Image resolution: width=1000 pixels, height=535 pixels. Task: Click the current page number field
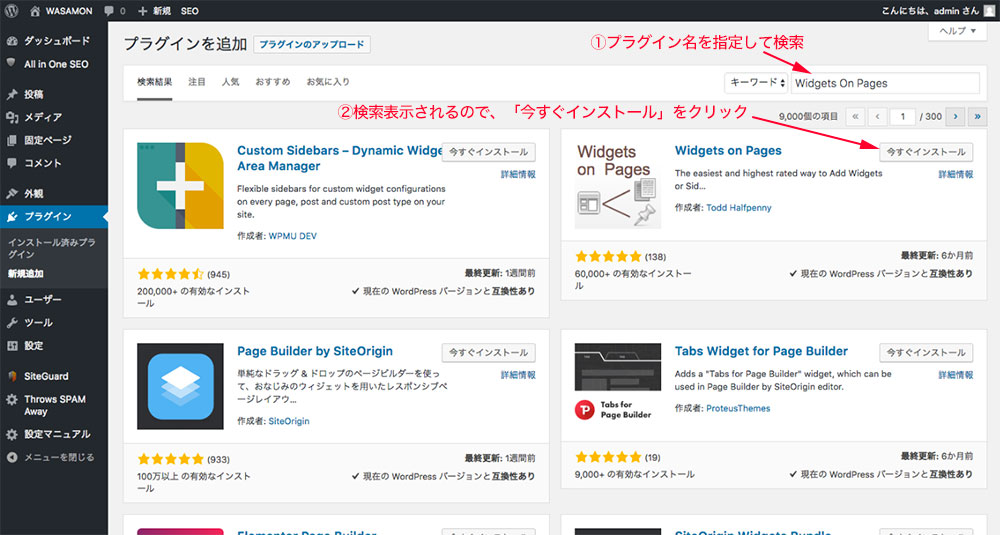click(902, 117)
